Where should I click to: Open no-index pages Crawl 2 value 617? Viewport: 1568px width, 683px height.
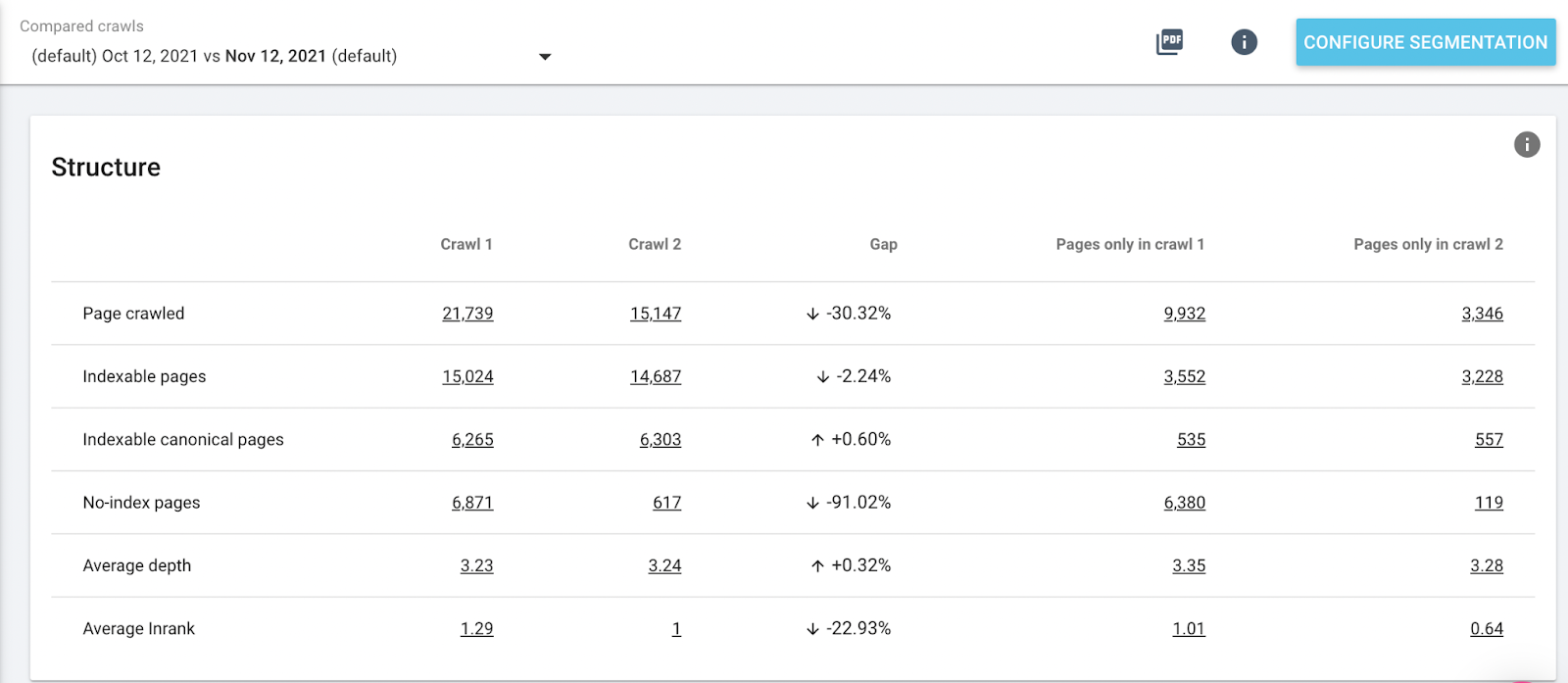(667, 503)
